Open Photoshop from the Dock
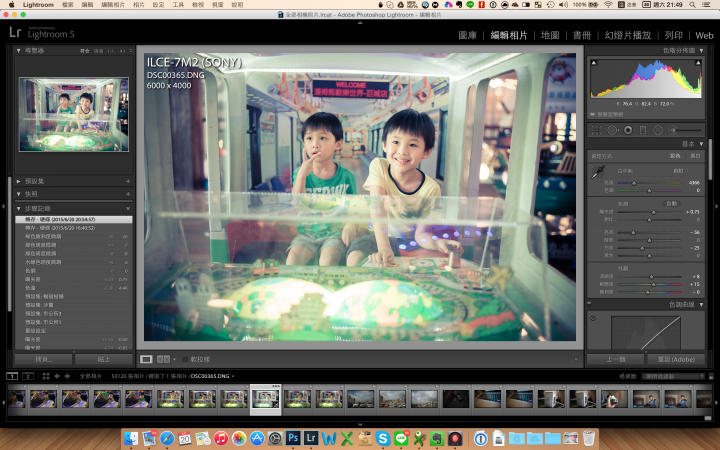 pos(292,438)
